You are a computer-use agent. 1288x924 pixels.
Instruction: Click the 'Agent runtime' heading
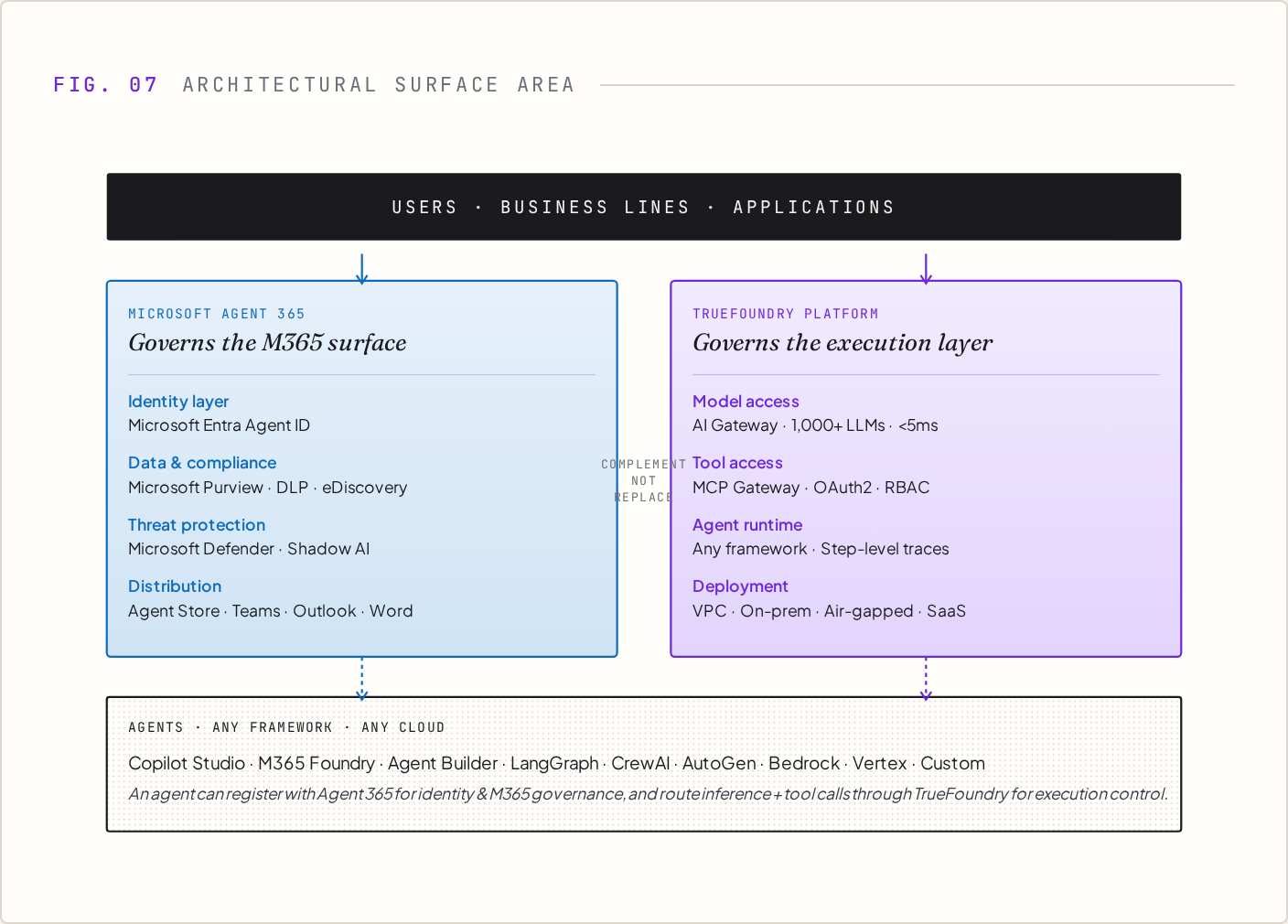tap(747, 525)
